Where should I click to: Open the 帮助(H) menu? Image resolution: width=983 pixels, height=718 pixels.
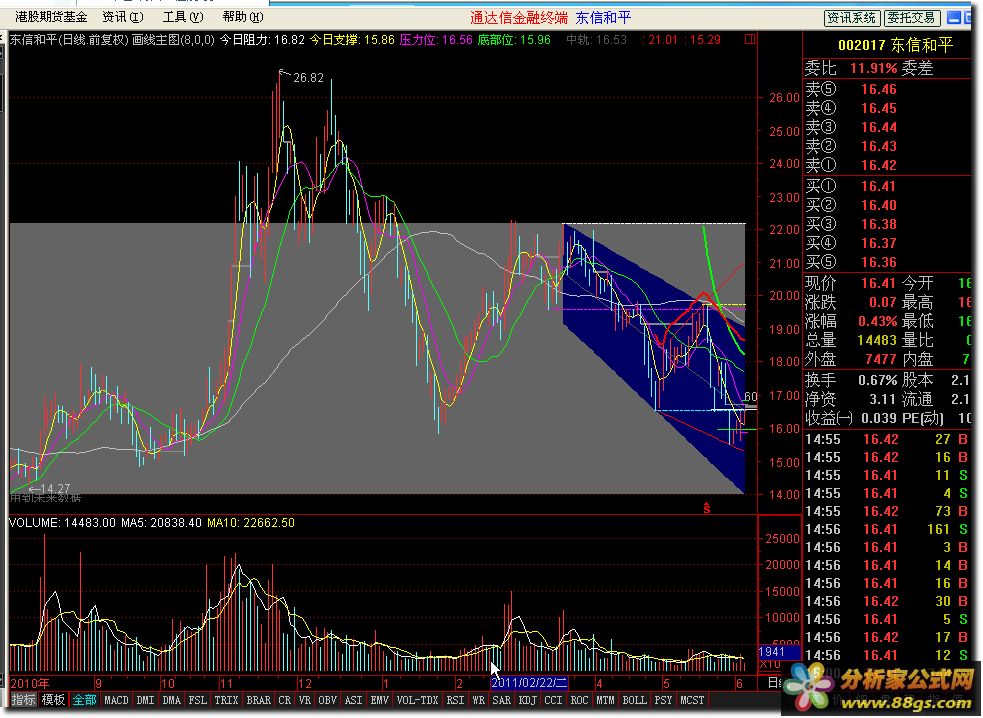coord(243,17)
